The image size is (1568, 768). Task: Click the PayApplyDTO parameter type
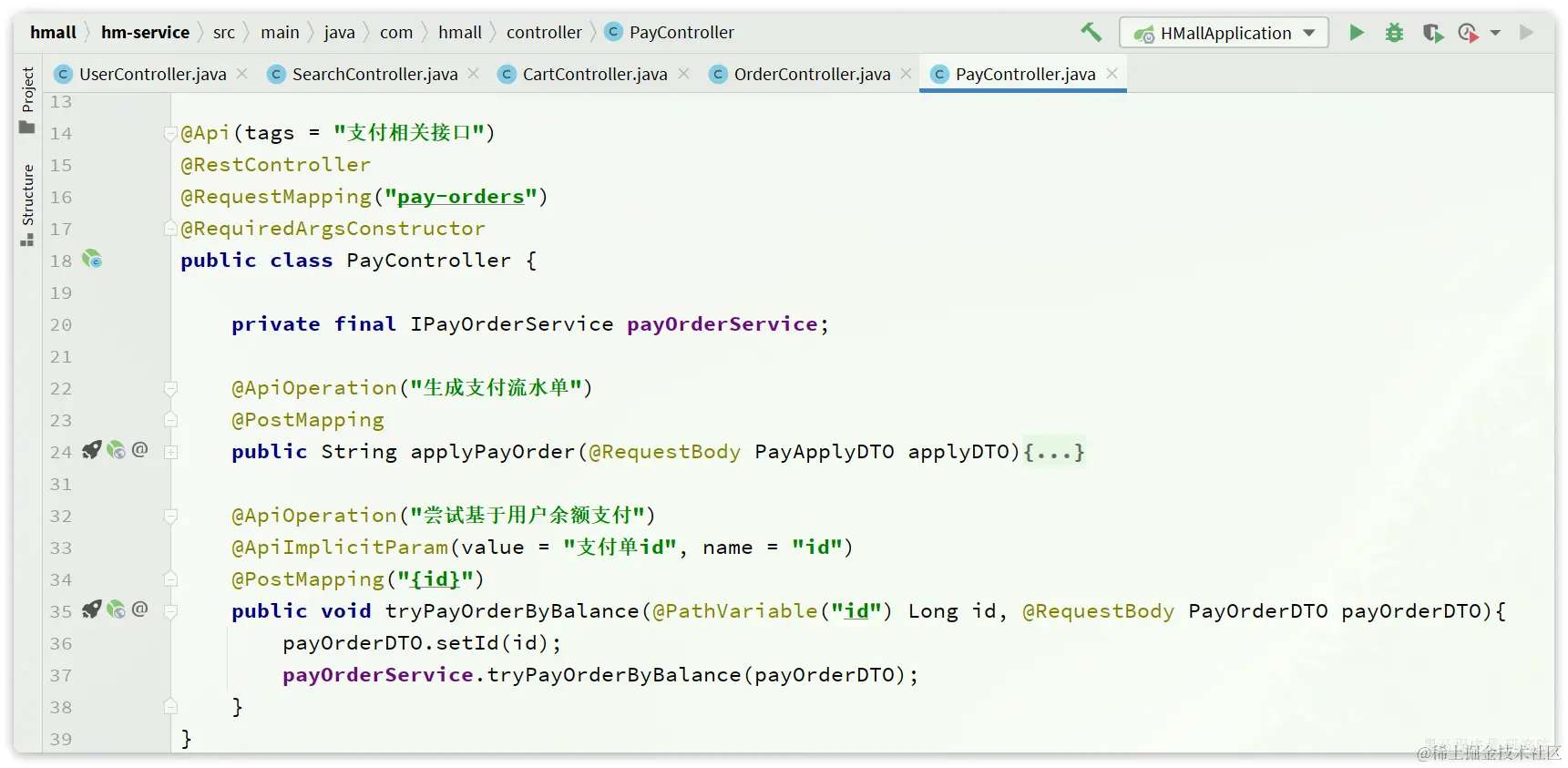pos(825,452)
